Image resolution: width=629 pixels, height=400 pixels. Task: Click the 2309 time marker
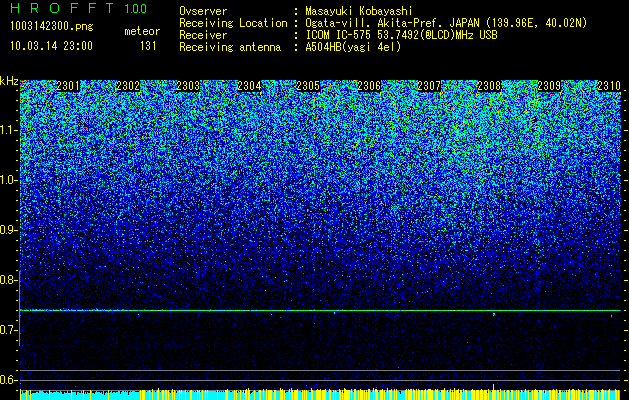pyautogui.click(x=549, y=86)
